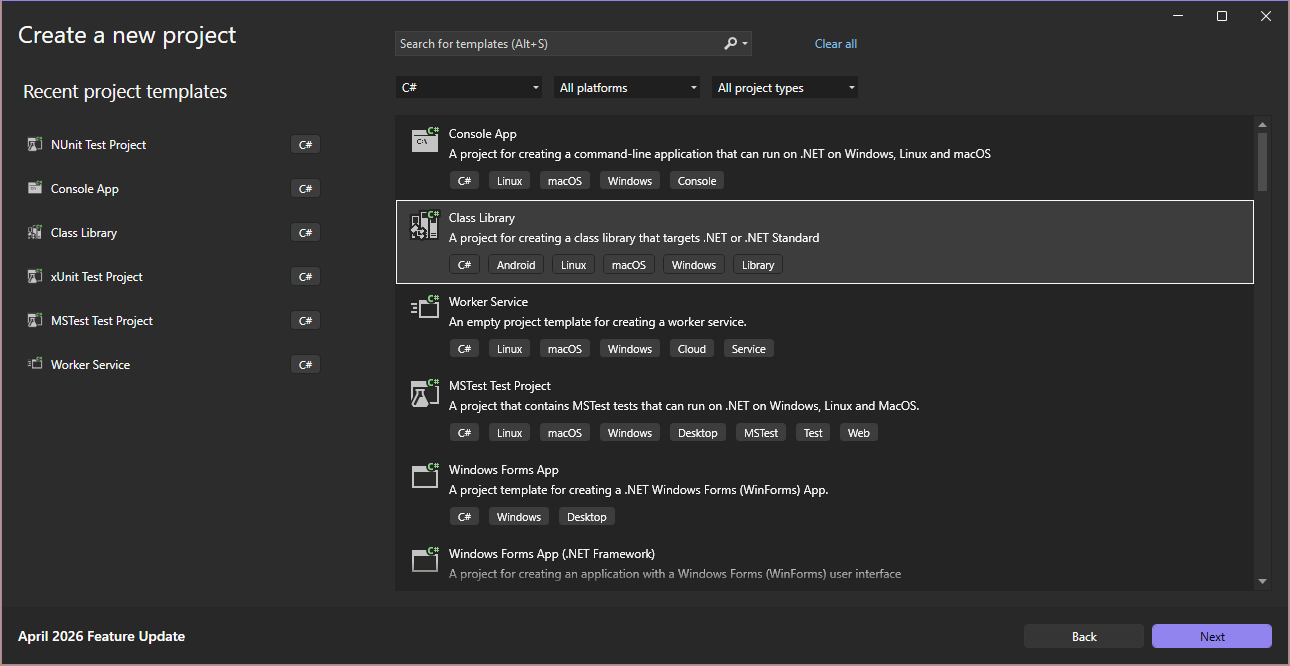
Task: Click the template list scroll-down arrow
Action: (1262, 581)
